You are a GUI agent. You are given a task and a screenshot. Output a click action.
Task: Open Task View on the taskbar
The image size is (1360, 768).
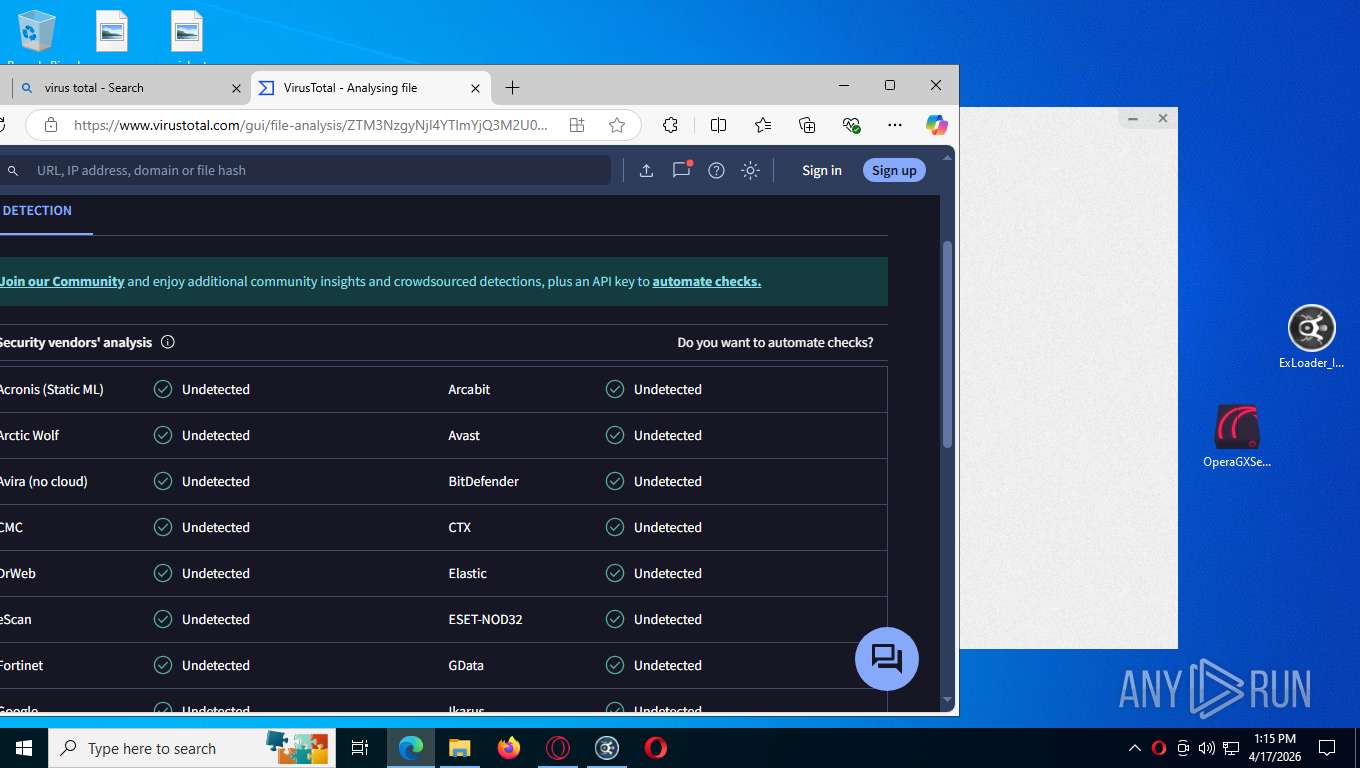(x=360, y=748)
